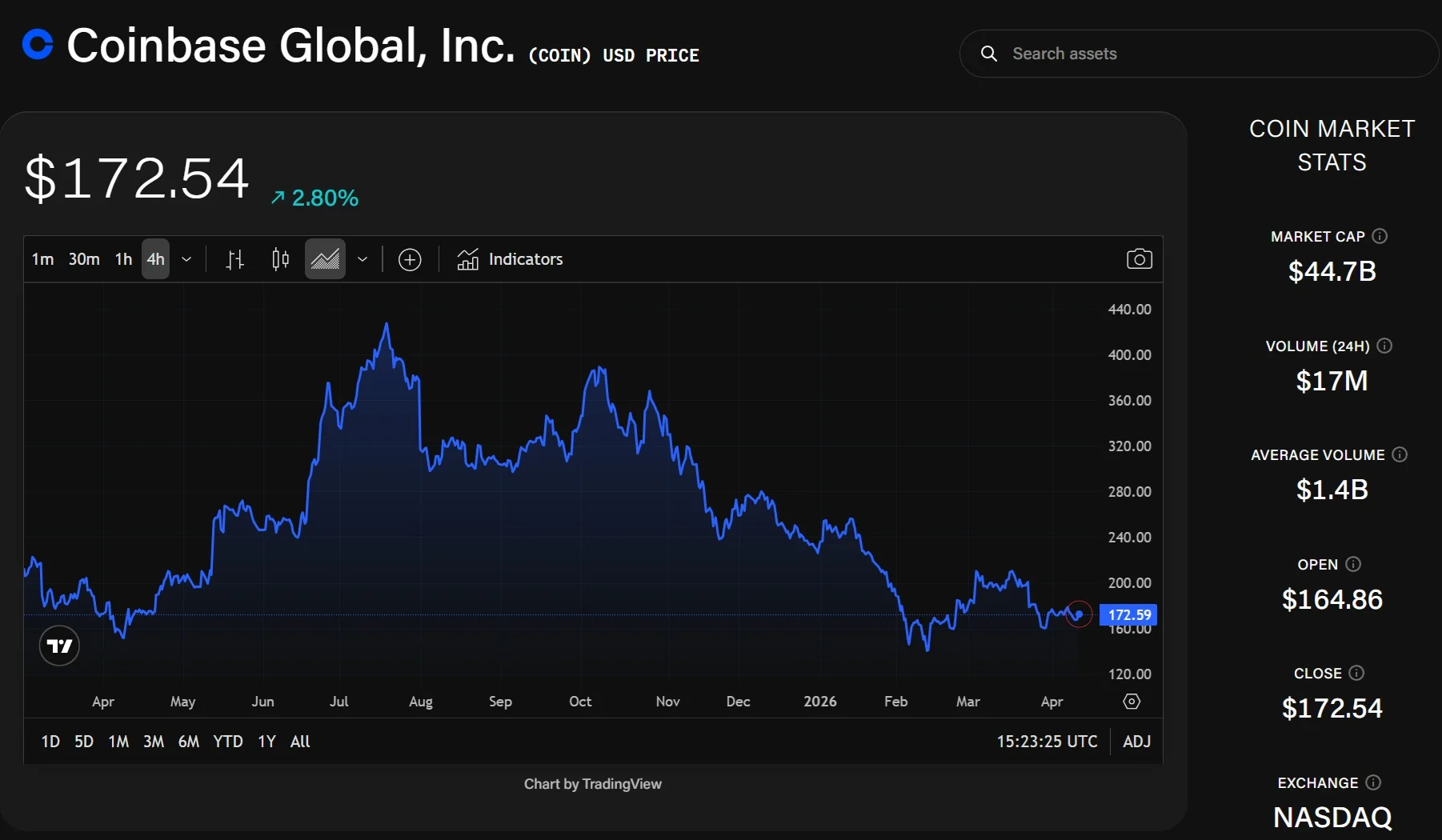Open the Indicators panel

click(510, 259)
